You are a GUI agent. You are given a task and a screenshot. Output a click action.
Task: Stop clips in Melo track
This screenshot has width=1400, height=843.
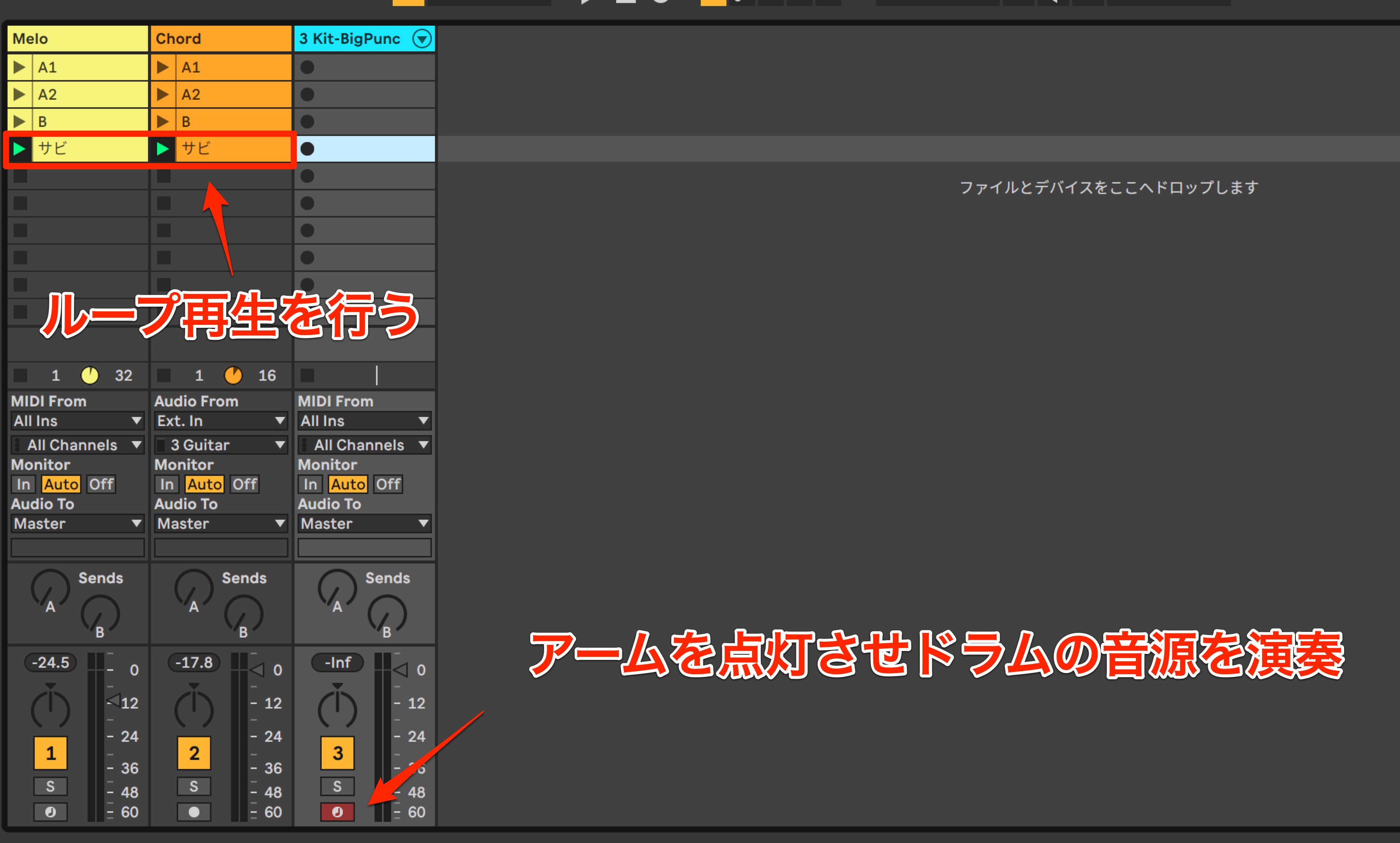click(20, 375)
